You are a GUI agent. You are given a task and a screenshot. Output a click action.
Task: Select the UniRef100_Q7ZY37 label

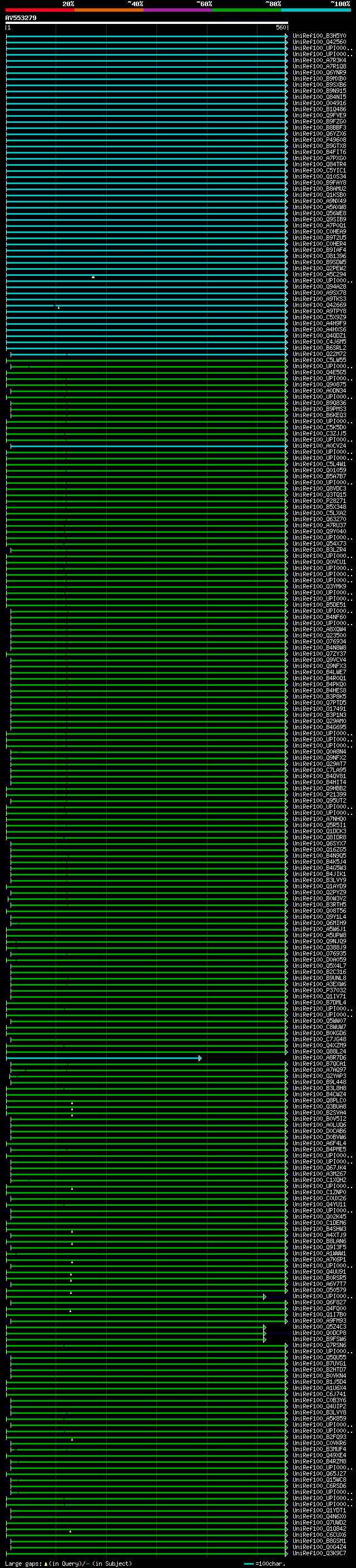click(x=319, y=653)
